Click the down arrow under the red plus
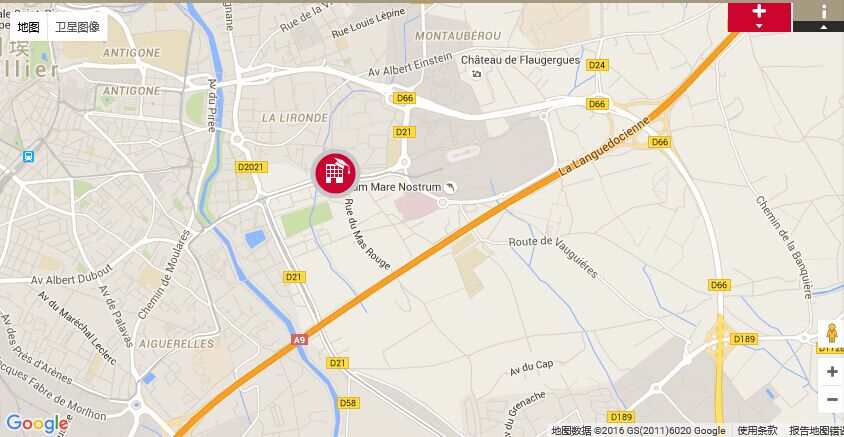 tap(759, 26)
